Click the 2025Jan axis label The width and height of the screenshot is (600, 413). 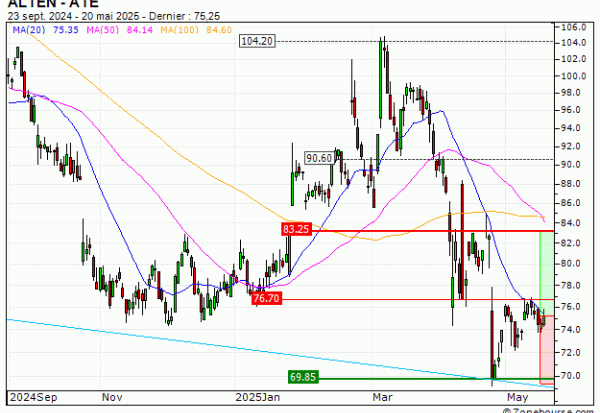coord(258,397)
